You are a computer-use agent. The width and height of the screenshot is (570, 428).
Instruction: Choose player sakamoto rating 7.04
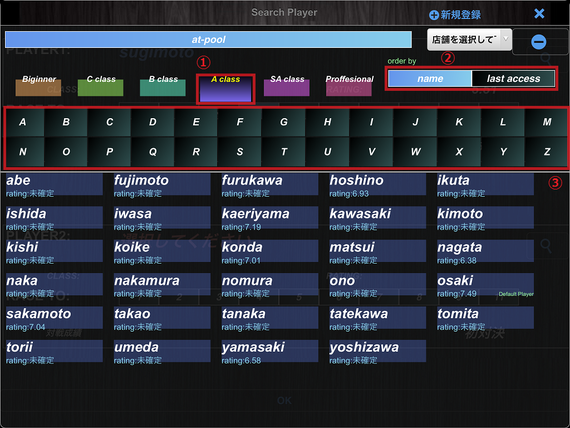(54, 319)
